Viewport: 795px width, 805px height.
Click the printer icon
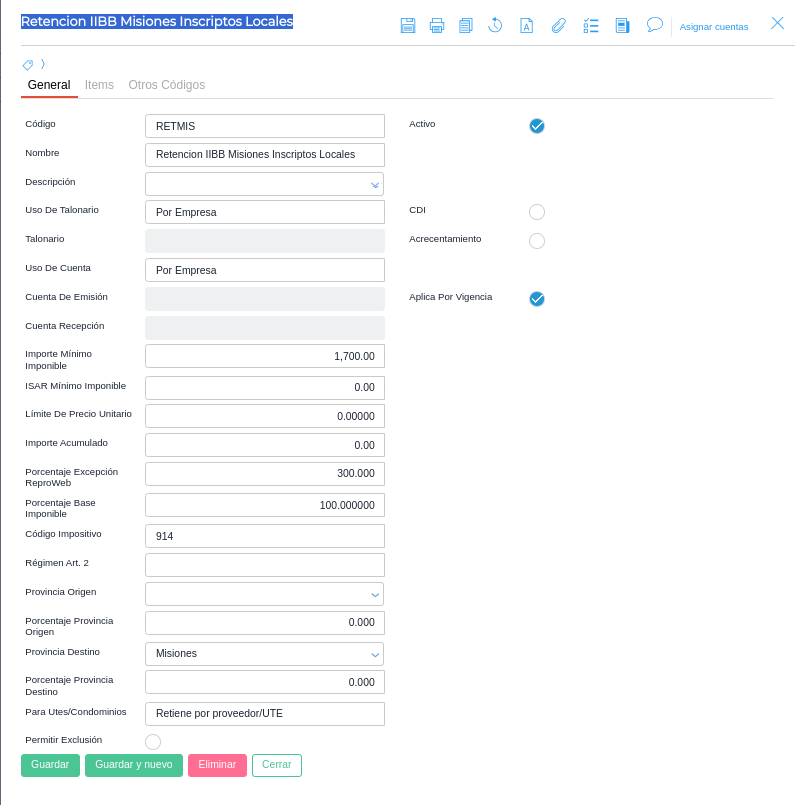point(437,26)
